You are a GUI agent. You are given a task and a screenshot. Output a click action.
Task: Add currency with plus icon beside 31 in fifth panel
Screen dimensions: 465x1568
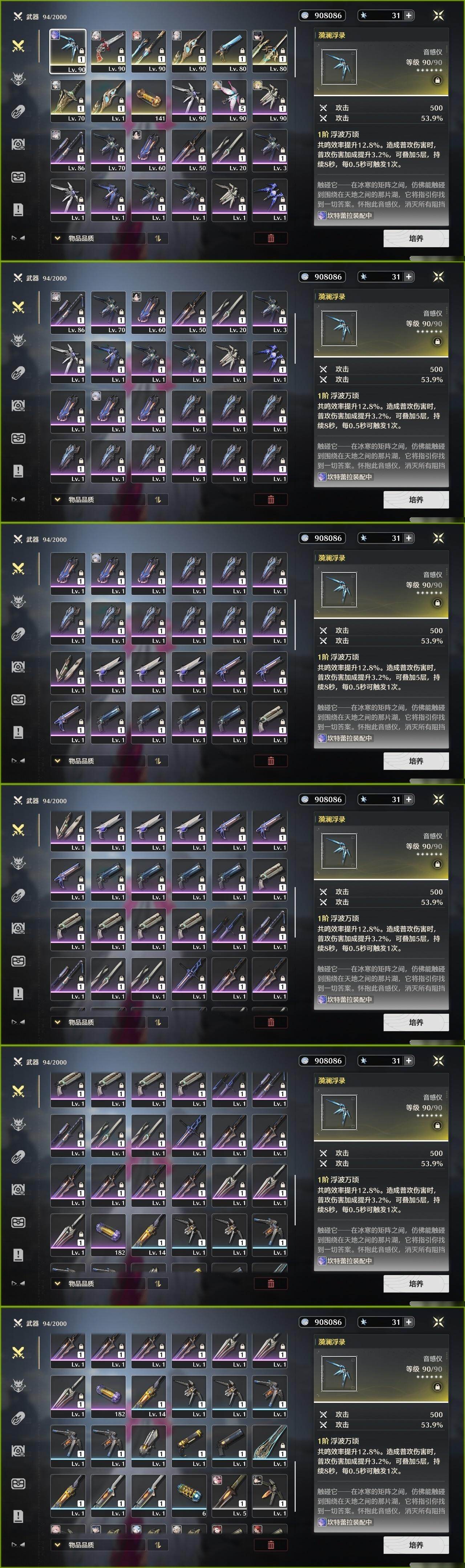coord(408,1060)
